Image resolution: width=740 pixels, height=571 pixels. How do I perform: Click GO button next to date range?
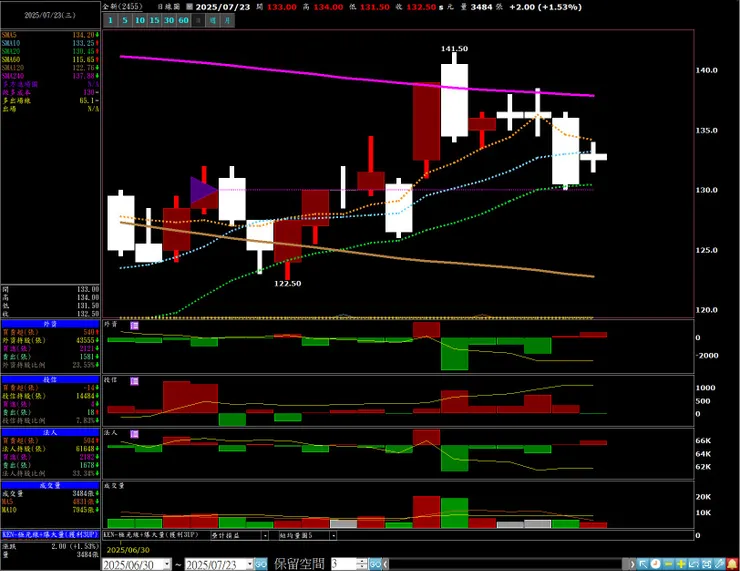coord(261,564)
